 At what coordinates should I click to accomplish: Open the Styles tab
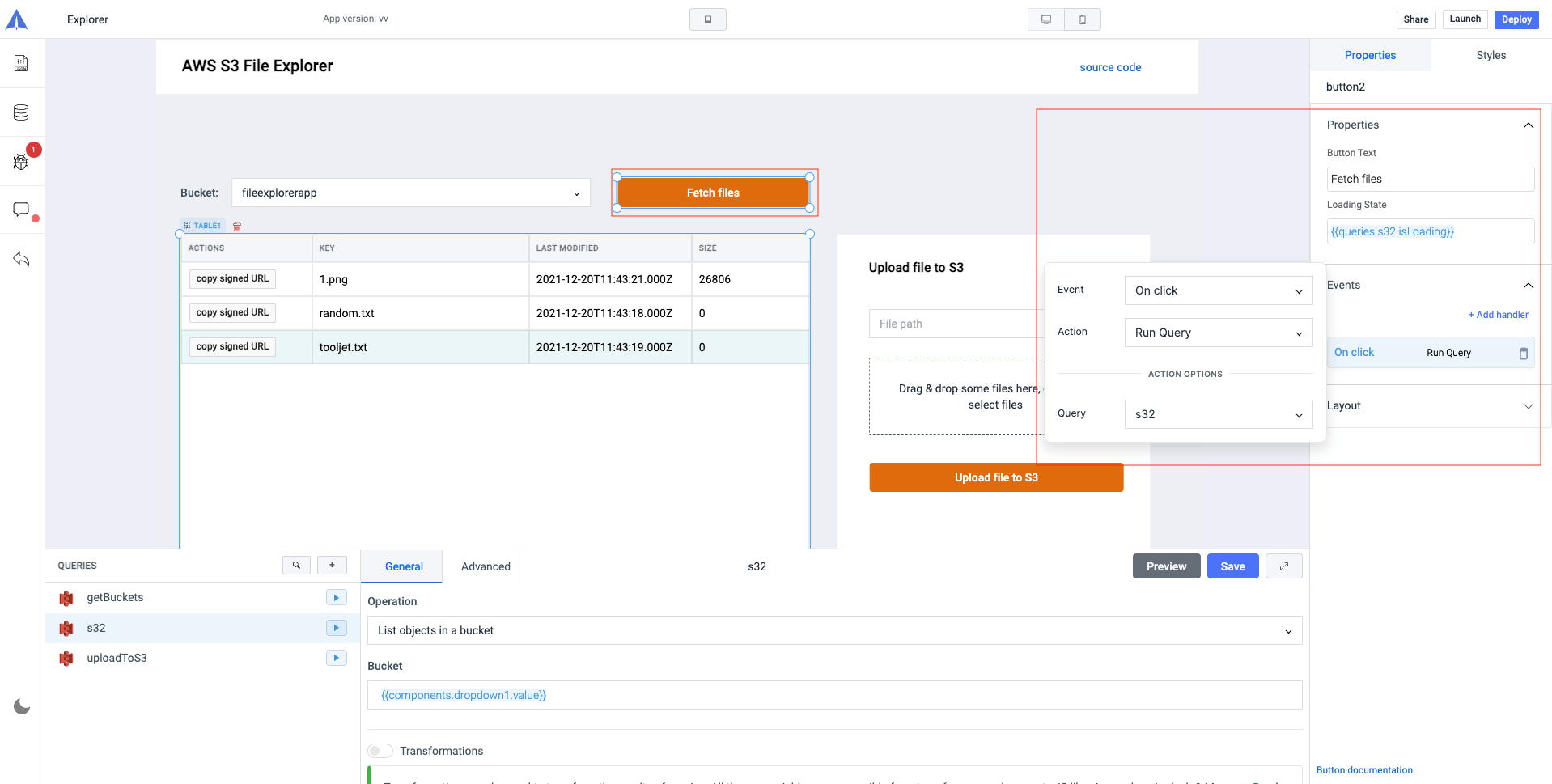1491,55
